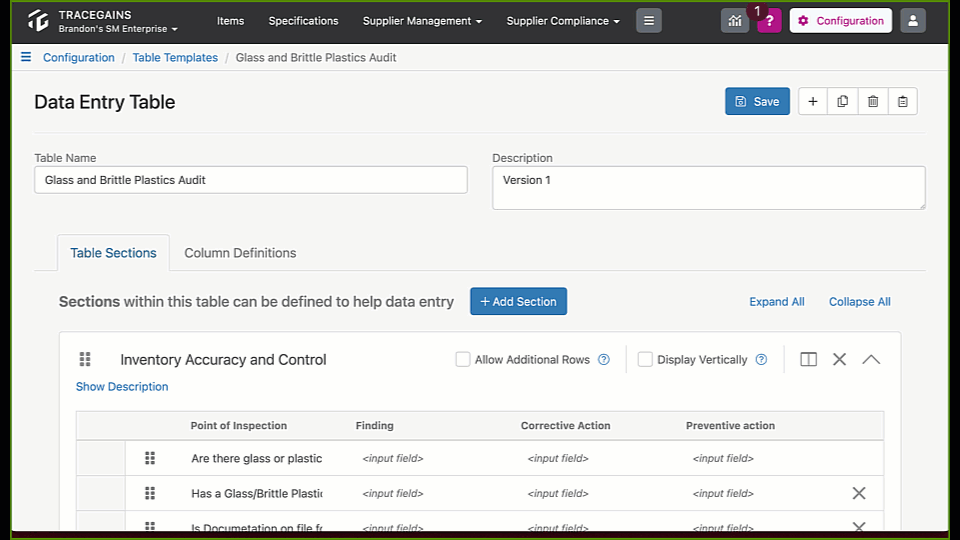Click Corrective Action field in 'Has a Glass/Brittle' row

tap(558, 493)
